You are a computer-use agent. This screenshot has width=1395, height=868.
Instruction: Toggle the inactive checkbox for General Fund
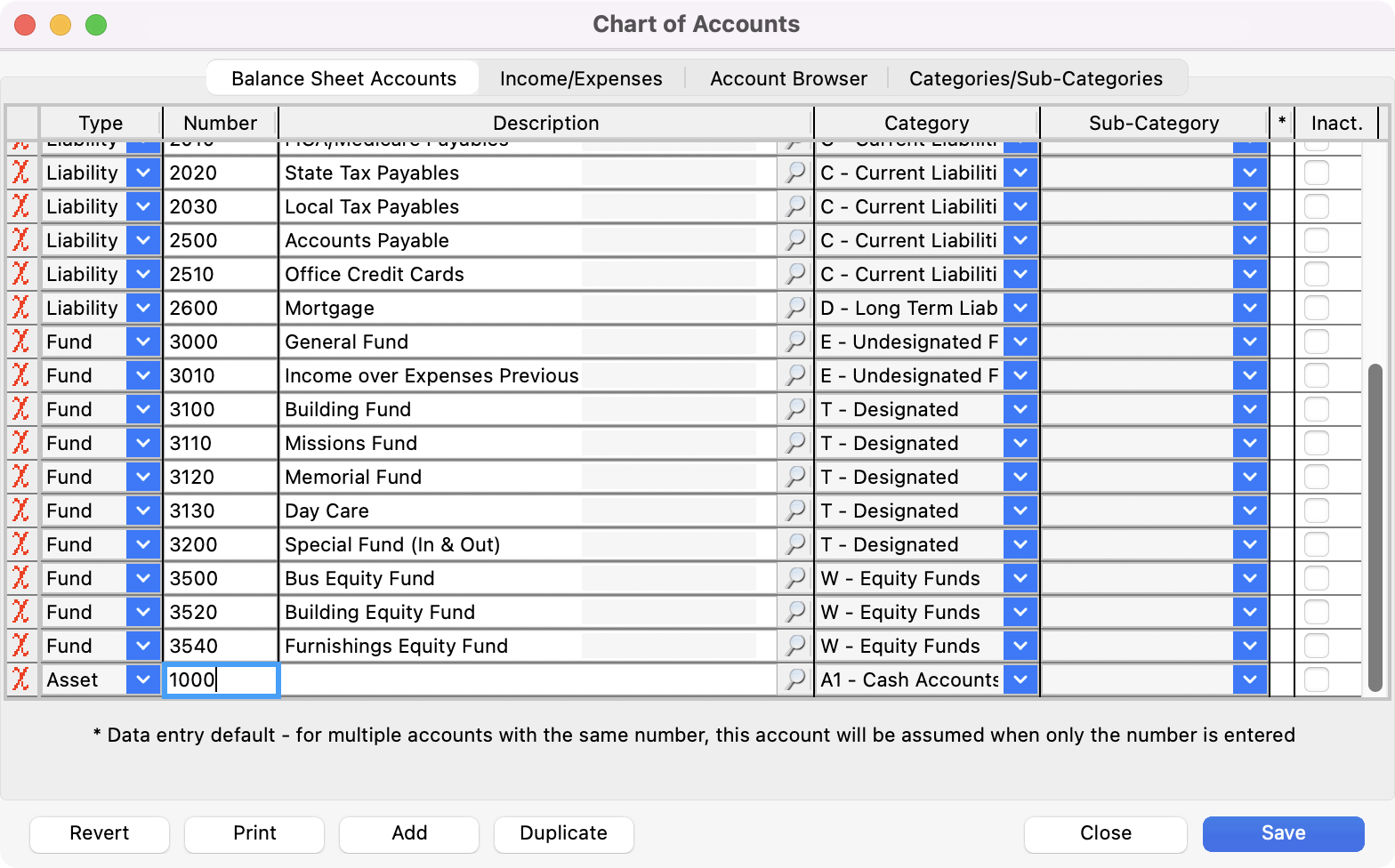1316,342
